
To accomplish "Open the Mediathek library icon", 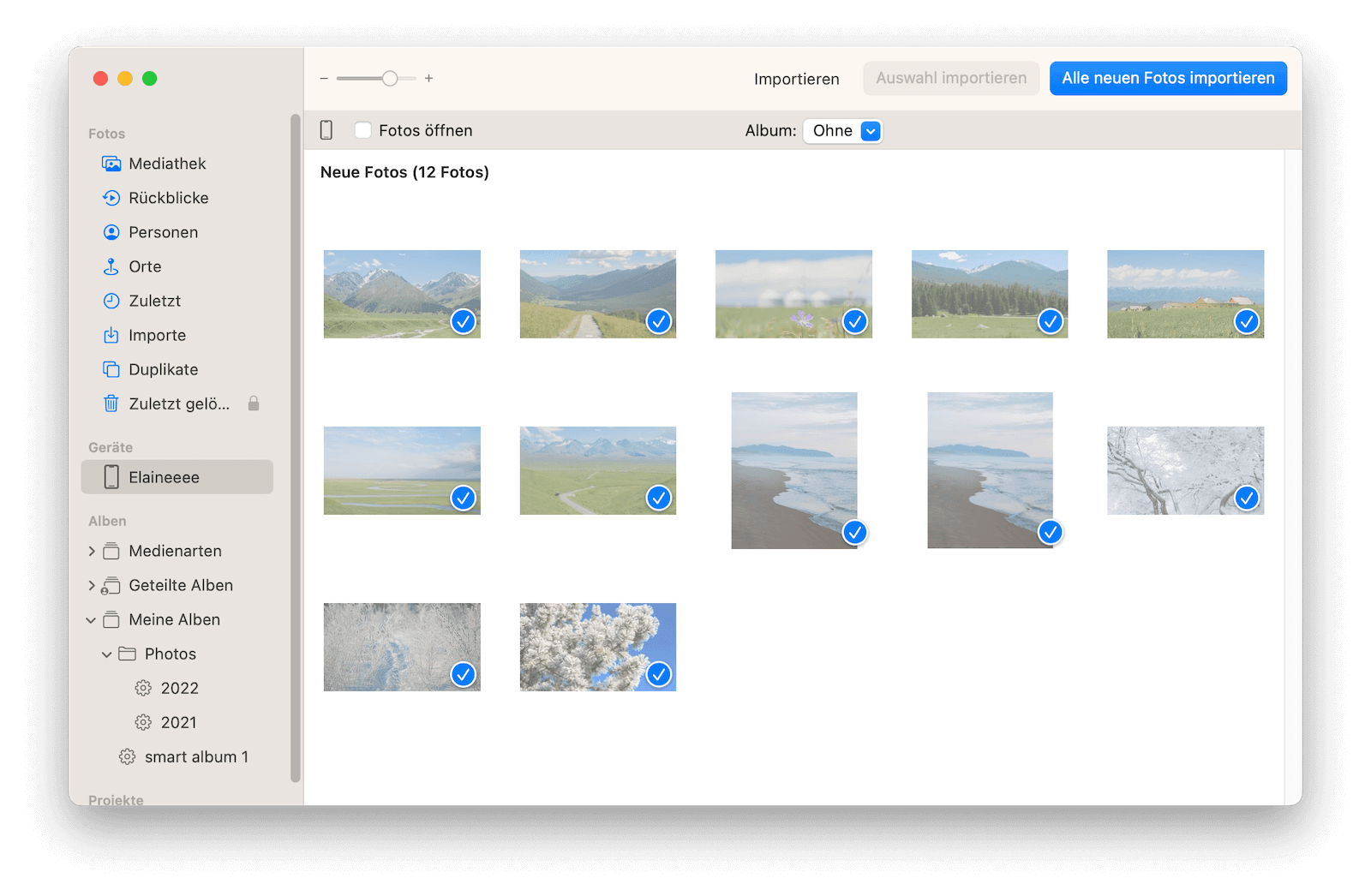I will (111, 164).
